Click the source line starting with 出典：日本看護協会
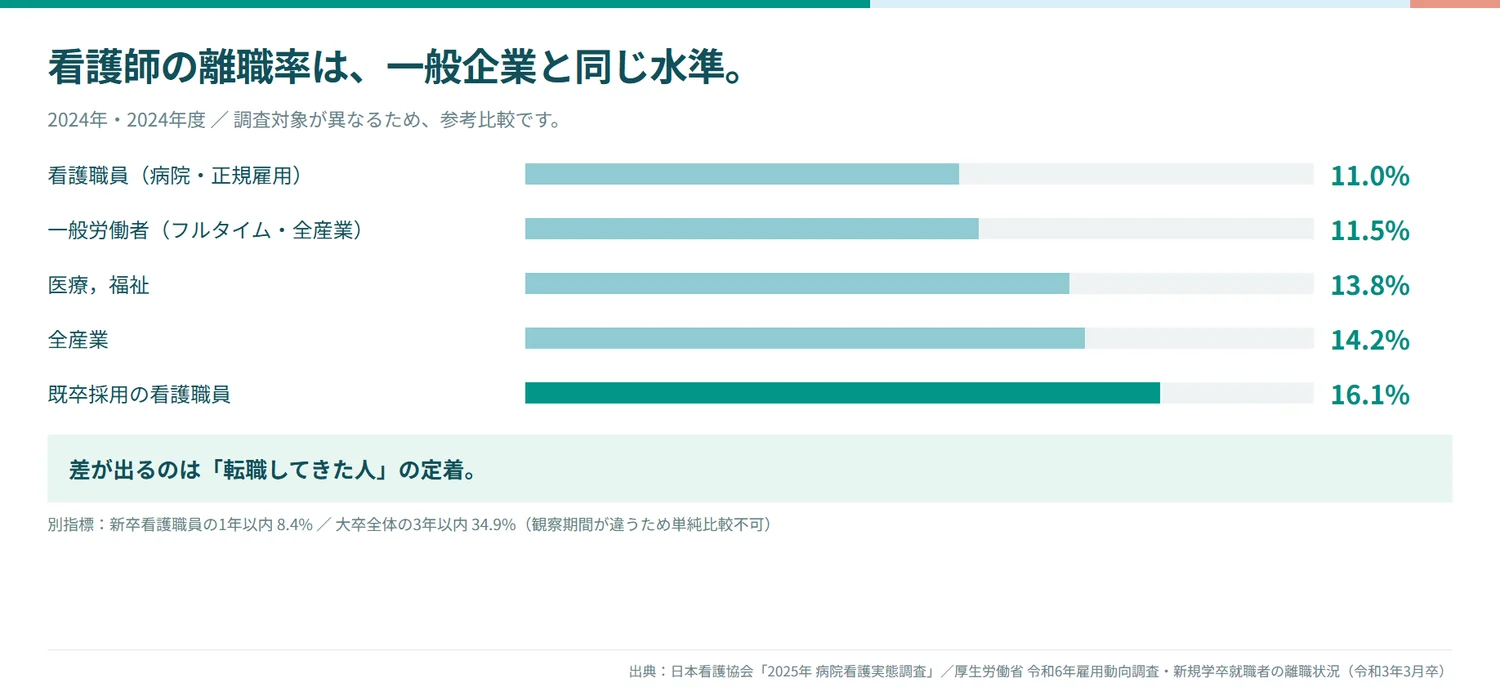 coord(1038,671)
